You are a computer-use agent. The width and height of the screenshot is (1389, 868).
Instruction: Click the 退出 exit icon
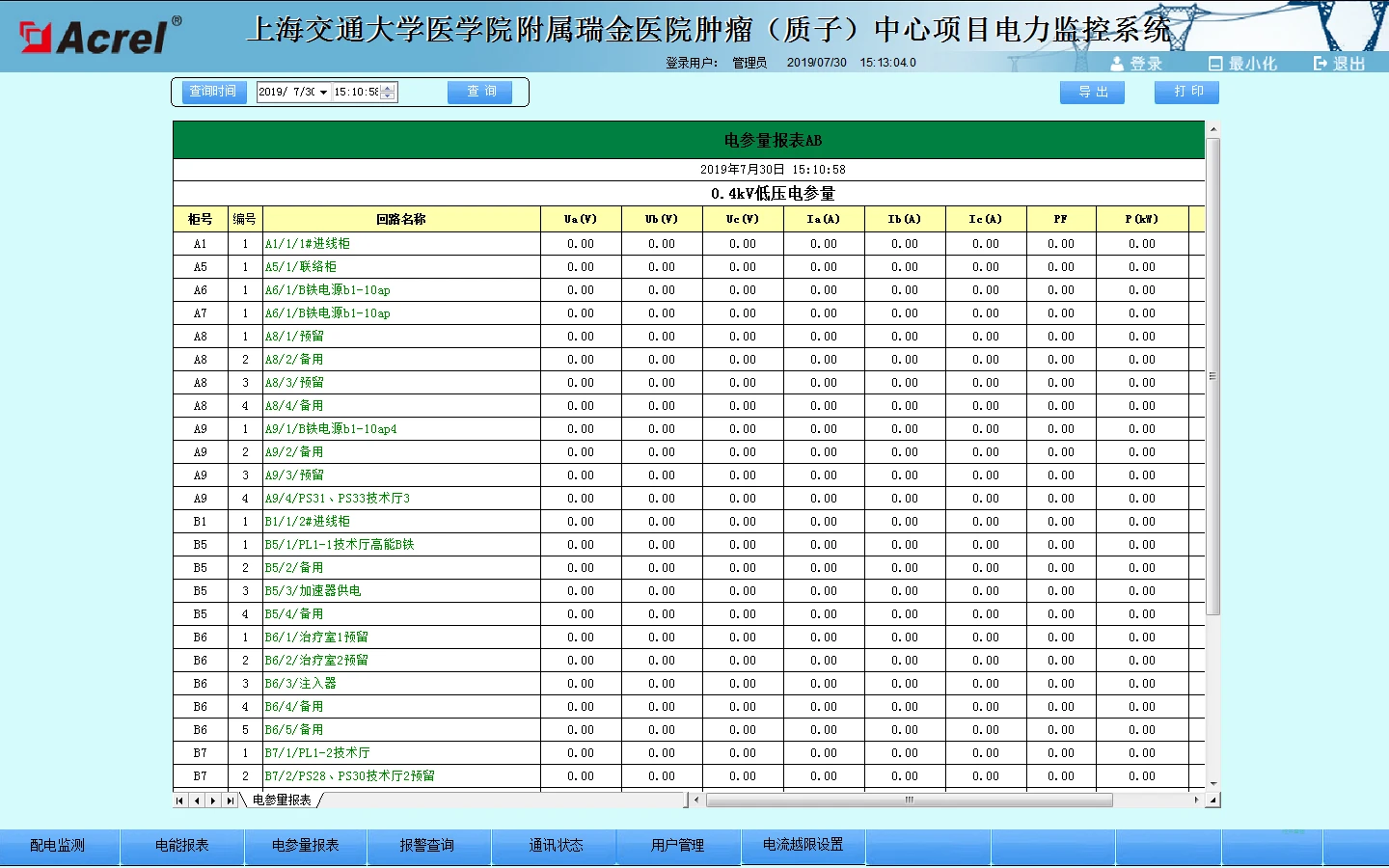(x=1320, y=64)
